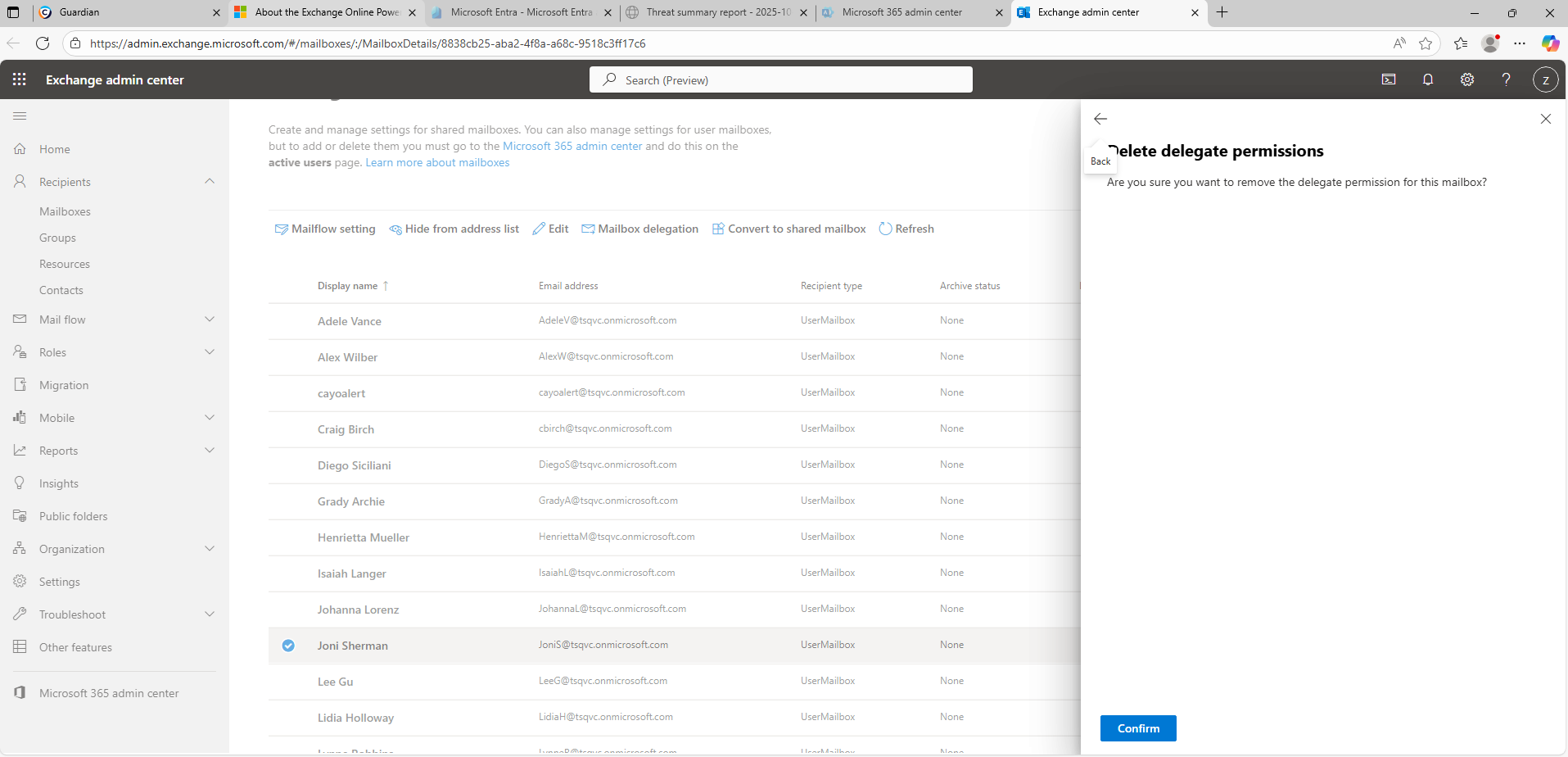Collapse the navigation hamburger menu
Image resolution: width=1568 pixels, height=757 pixels.
(x=20, y=116)
